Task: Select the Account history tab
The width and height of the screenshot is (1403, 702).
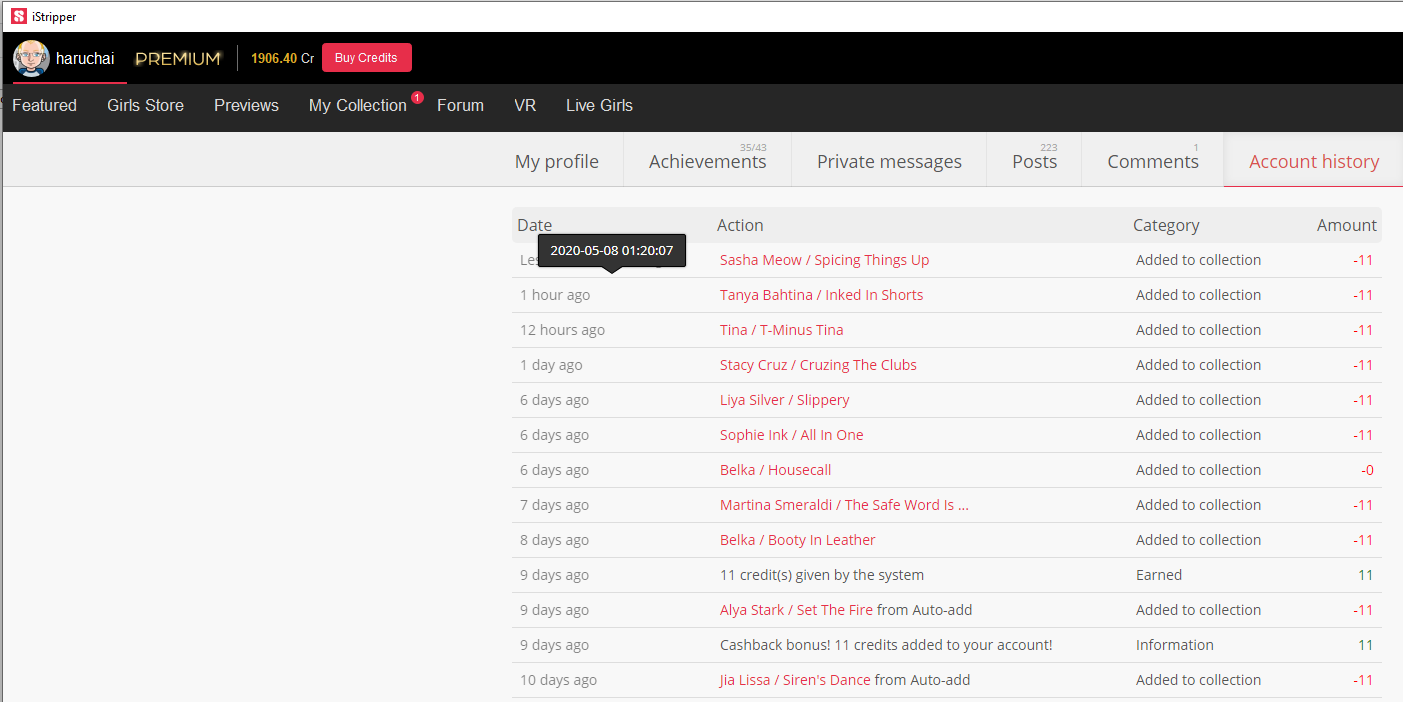Action: coord(1314,161)
